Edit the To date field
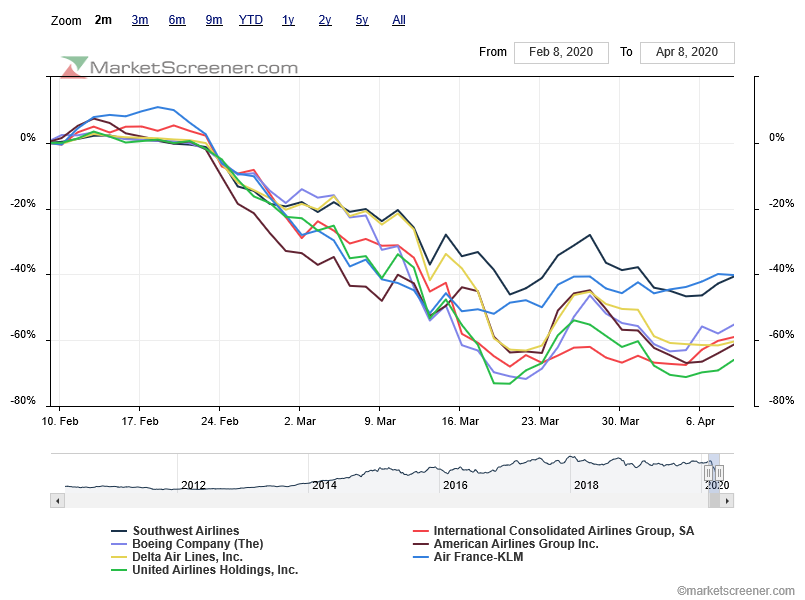 point(687,52)
